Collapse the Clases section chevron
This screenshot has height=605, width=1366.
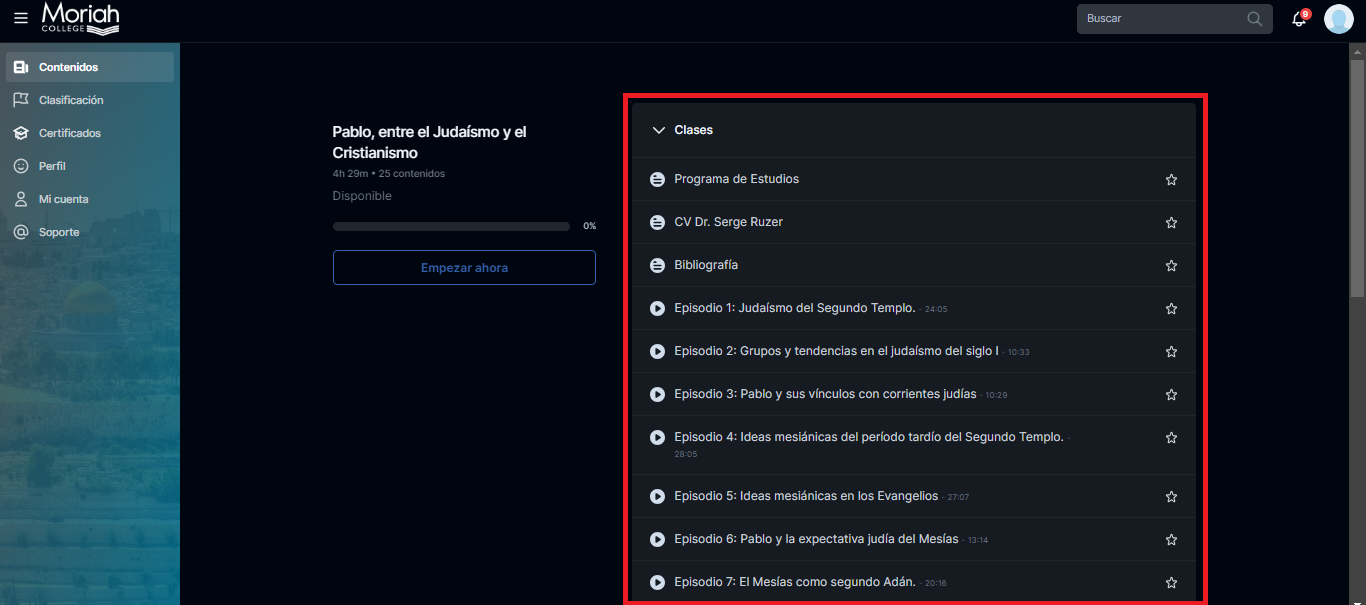coord(658,130)
